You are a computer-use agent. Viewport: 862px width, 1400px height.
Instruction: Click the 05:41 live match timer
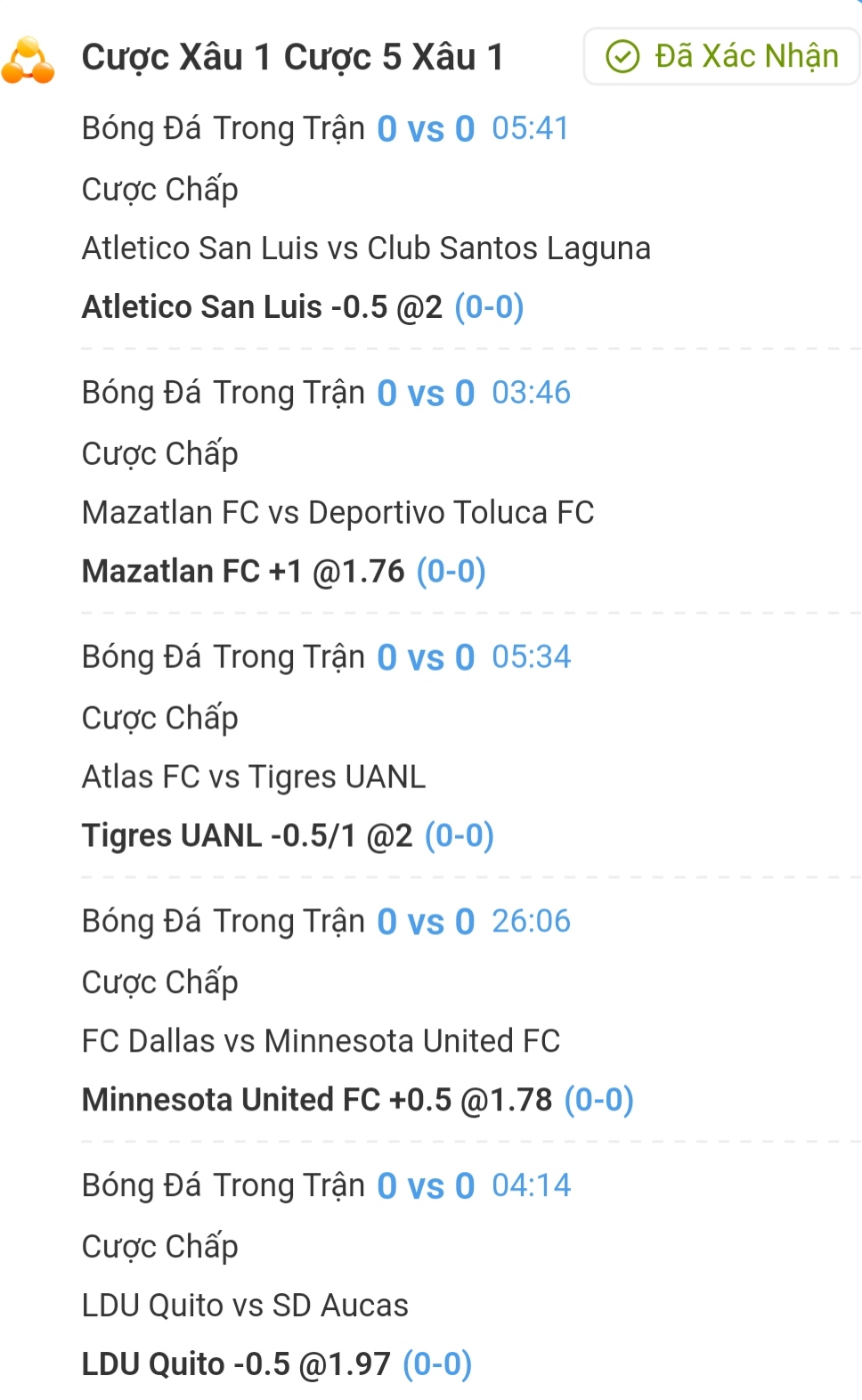click(x=530, y=128)
